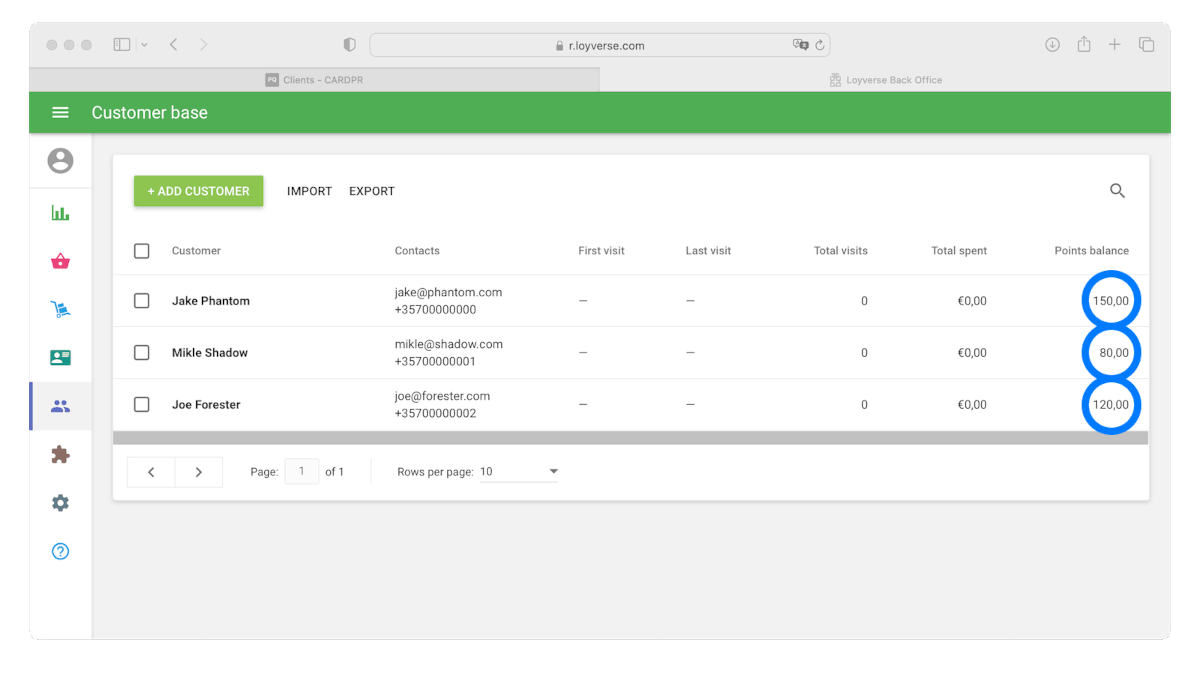1200x675 pixels.
Task: Open the Integrations puzzle piece icon
Action: [60, 455]
